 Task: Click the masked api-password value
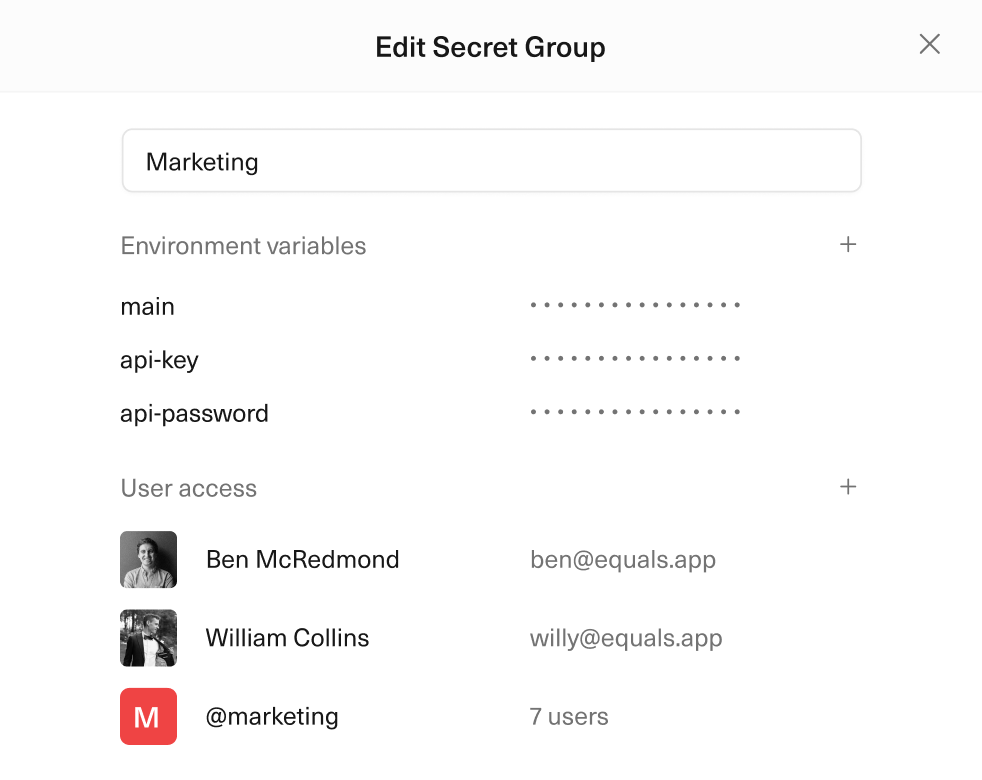click(635, 412)
